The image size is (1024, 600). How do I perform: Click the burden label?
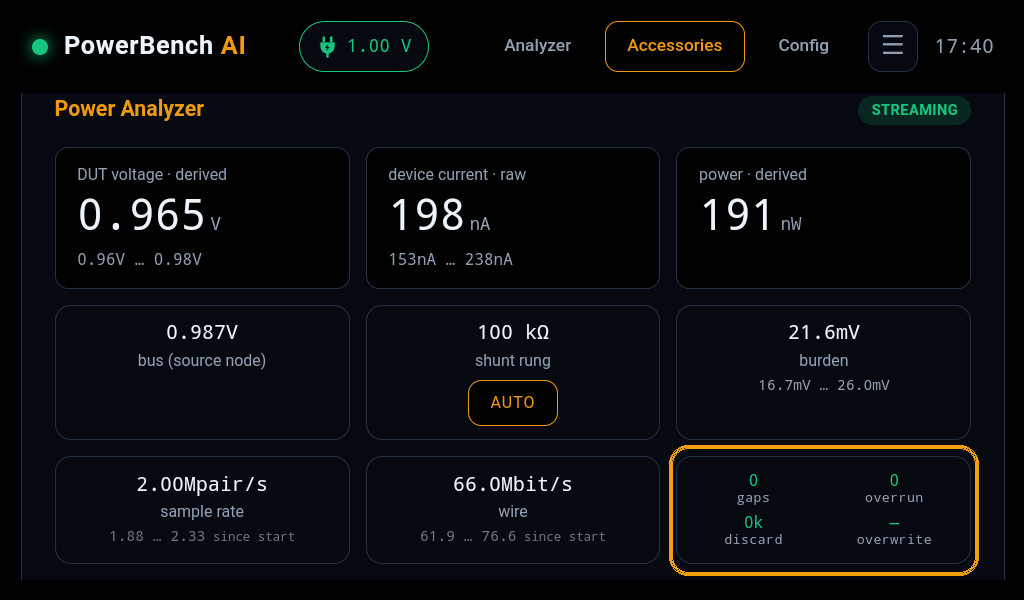point(824,360)
